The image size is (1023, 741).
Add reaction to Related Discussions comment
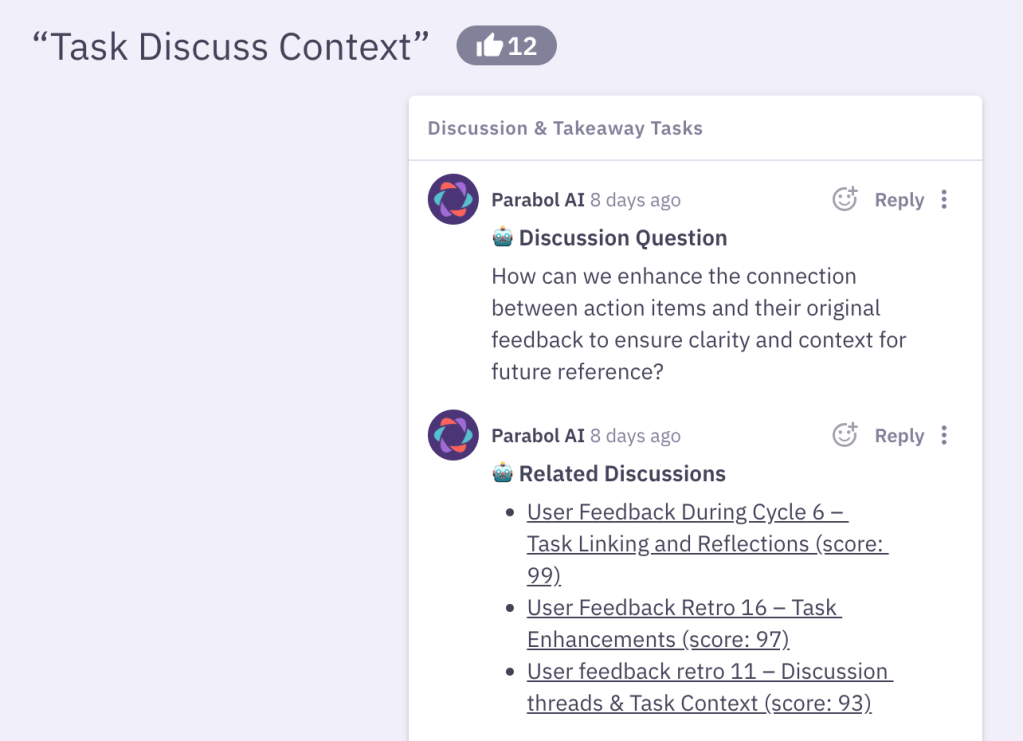click(x=844, y=434)
